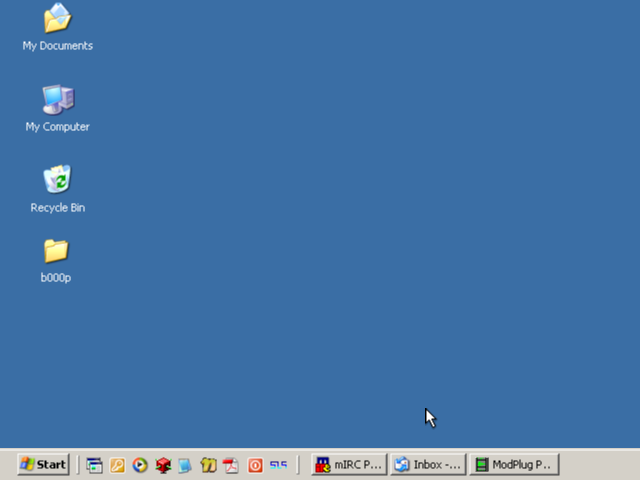Switch to the mIRC taskbar window
The height and width of the screenshot is (480, 640).
349,464
